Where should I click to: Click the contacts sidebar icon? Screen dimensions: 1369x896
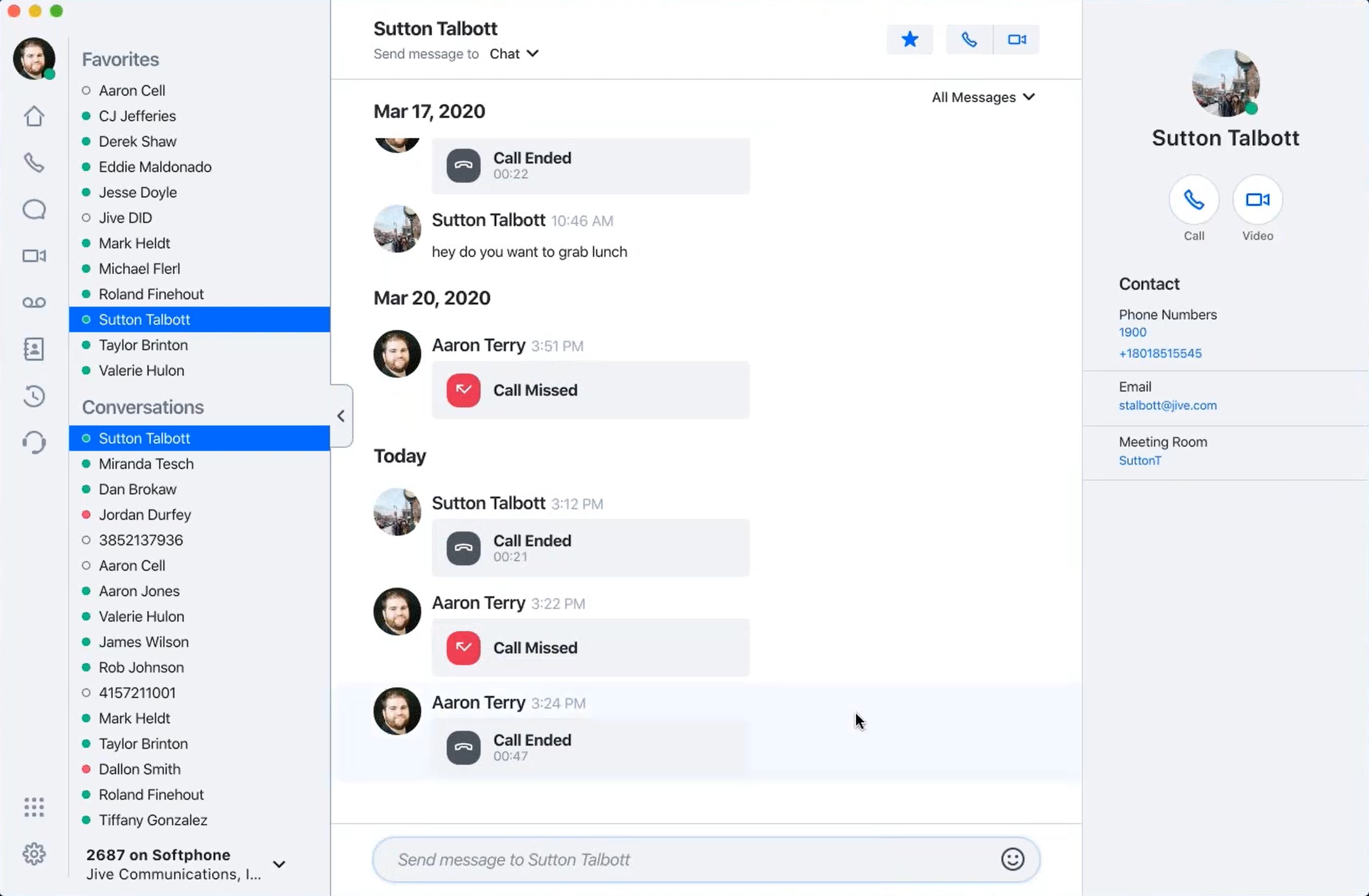33,349
